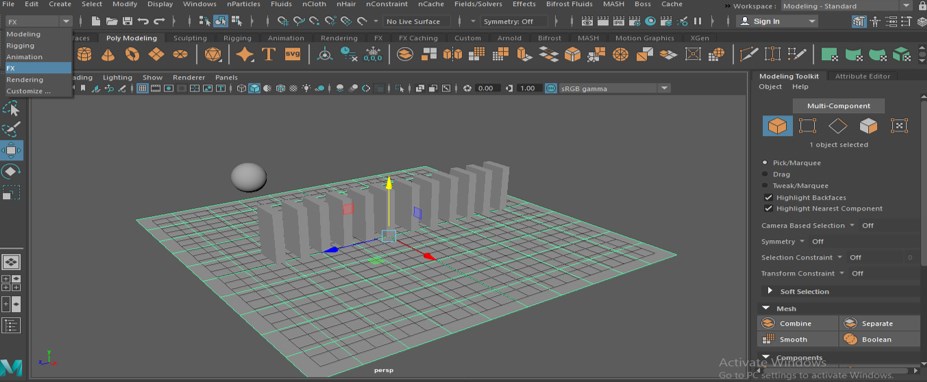This screenshot has width=927, height=382.
Task: Create a polygon disc from shelf
Action: pos(180,55)
